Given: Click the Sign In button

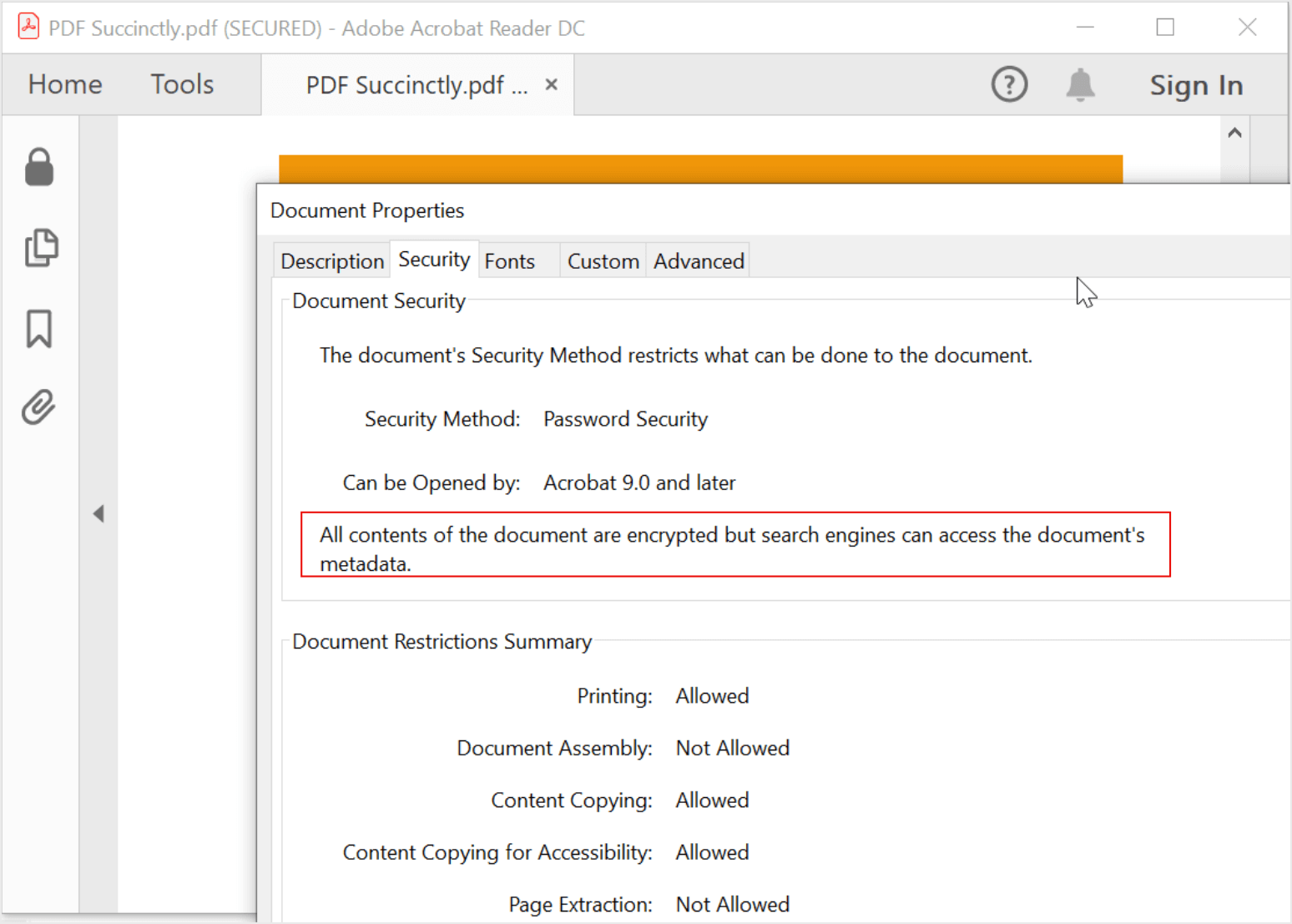Looking at the screenshot, I should click(x=1196, y=85).
